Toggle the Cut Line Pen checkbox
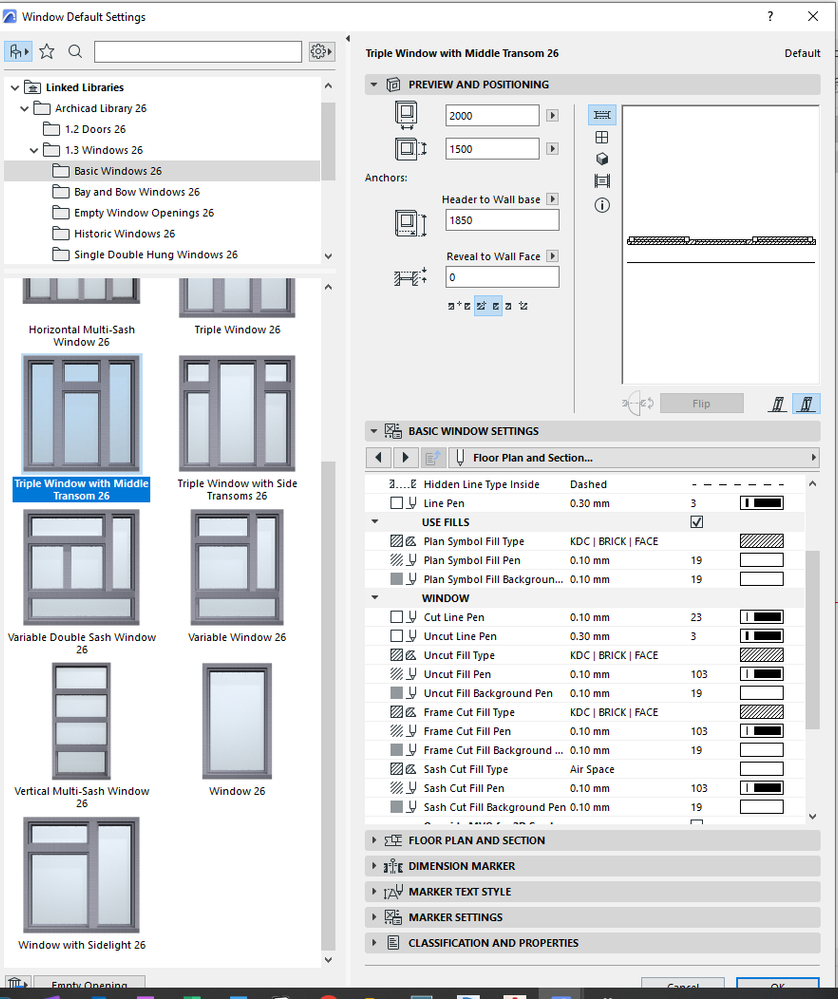838x999 pixels. (396, 617)
